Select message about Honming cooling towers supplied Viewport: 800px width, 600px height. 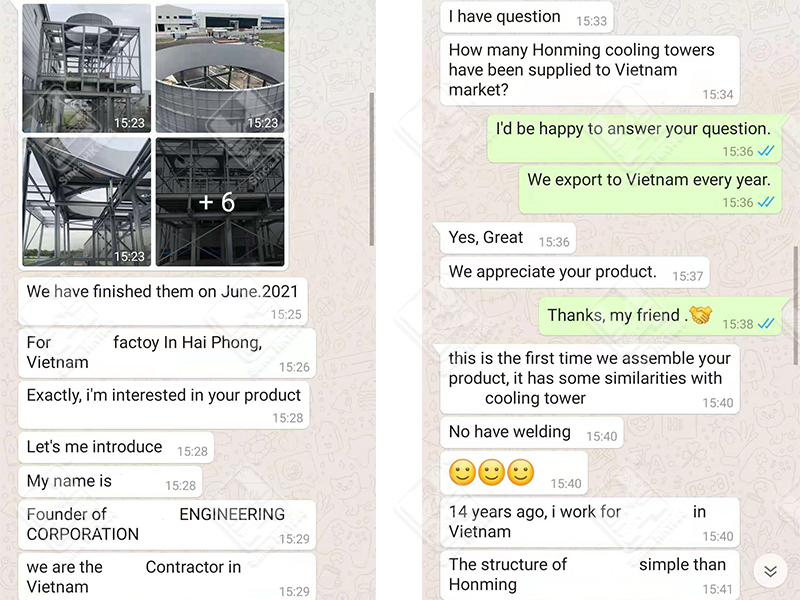pyautogui.click(x=590, y=70)
